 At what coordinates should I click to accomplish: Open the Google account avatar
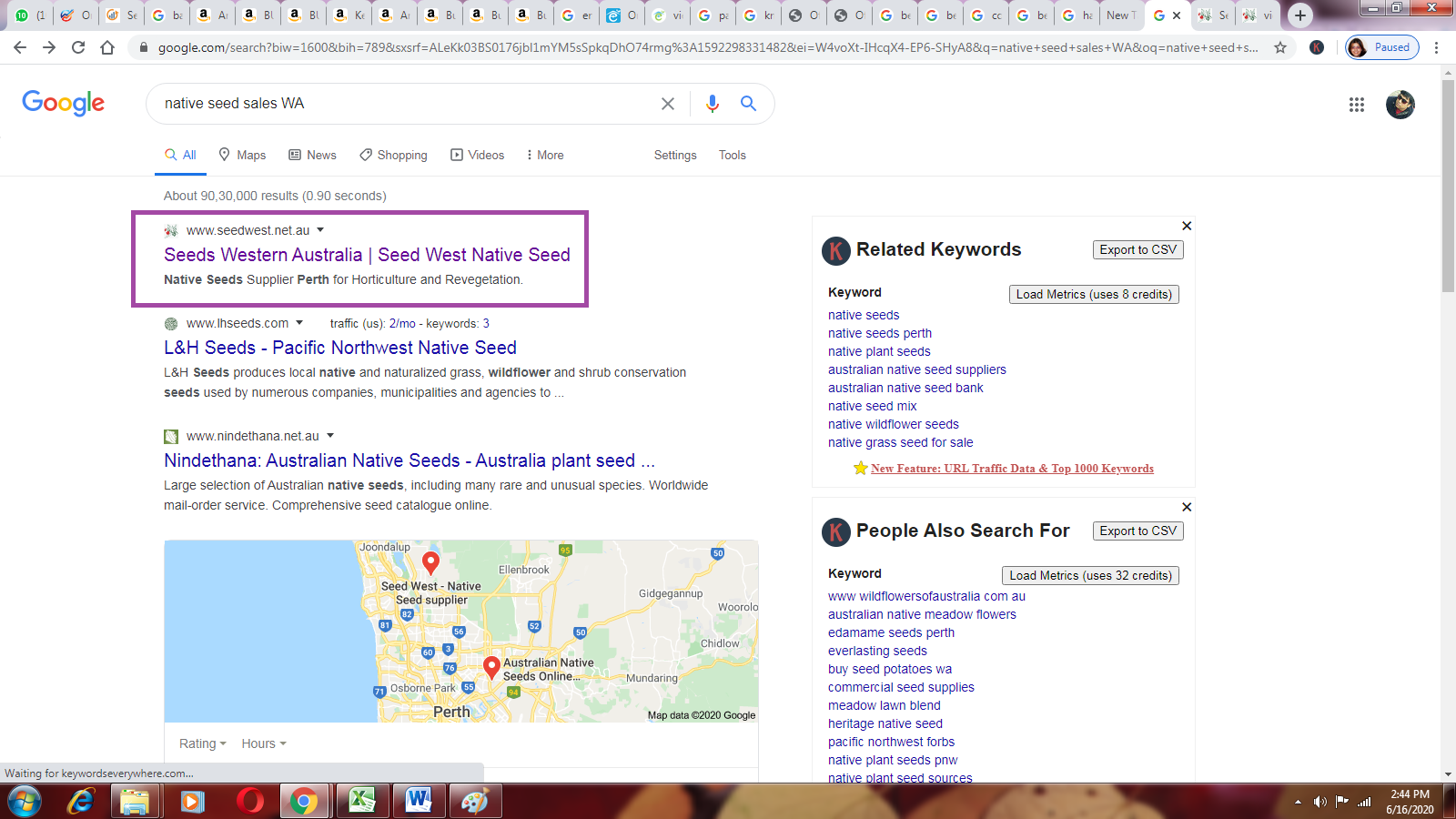click(x=1400, y=105)
